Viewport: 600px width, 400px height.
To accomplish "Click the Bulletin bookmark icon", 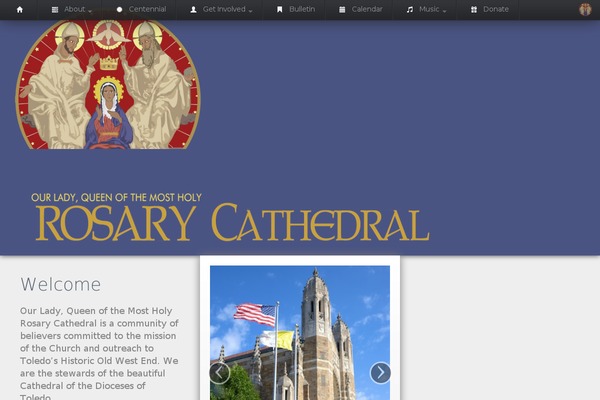I will [280, 10].
